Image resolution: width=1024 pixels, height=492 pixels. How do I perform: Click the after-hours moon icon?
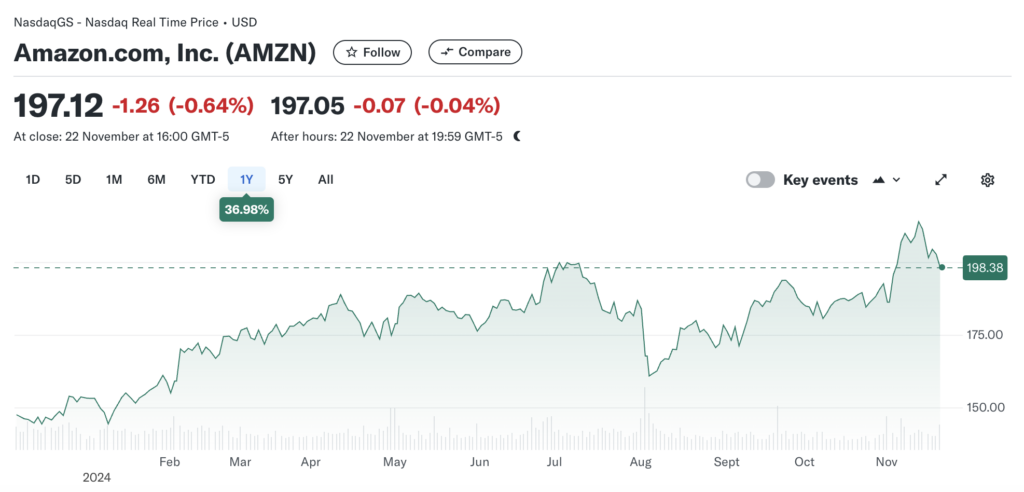[517, 136]
